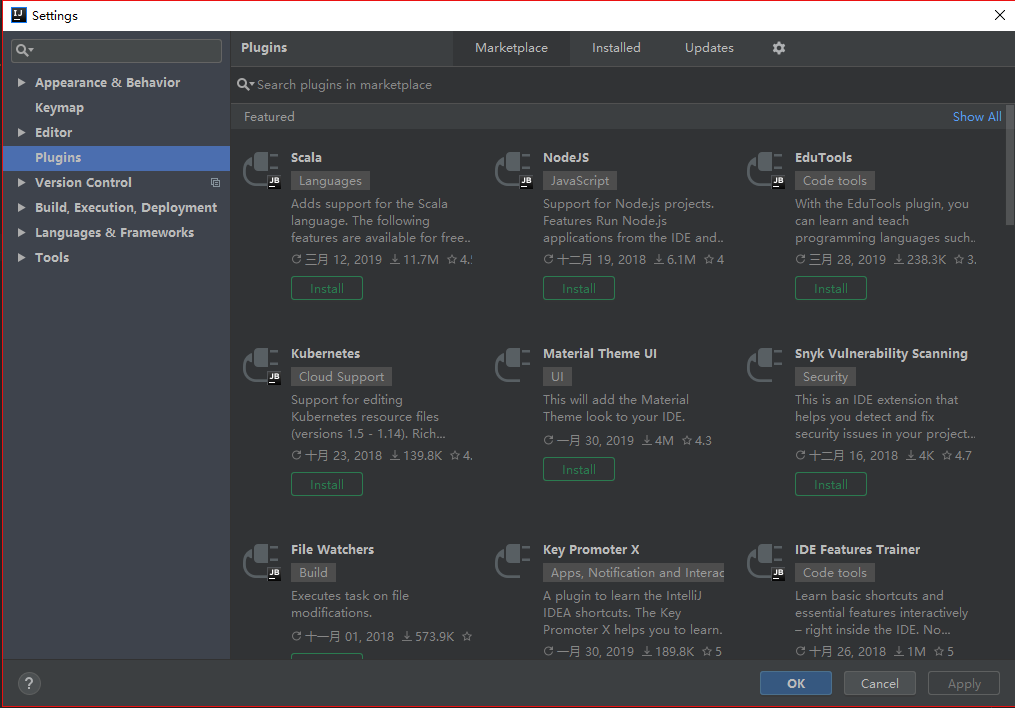The width and height of the screenshot is (1015, 708).
Task: Click the JavaScript tag under NodeJS
Action: pos(580,181)
